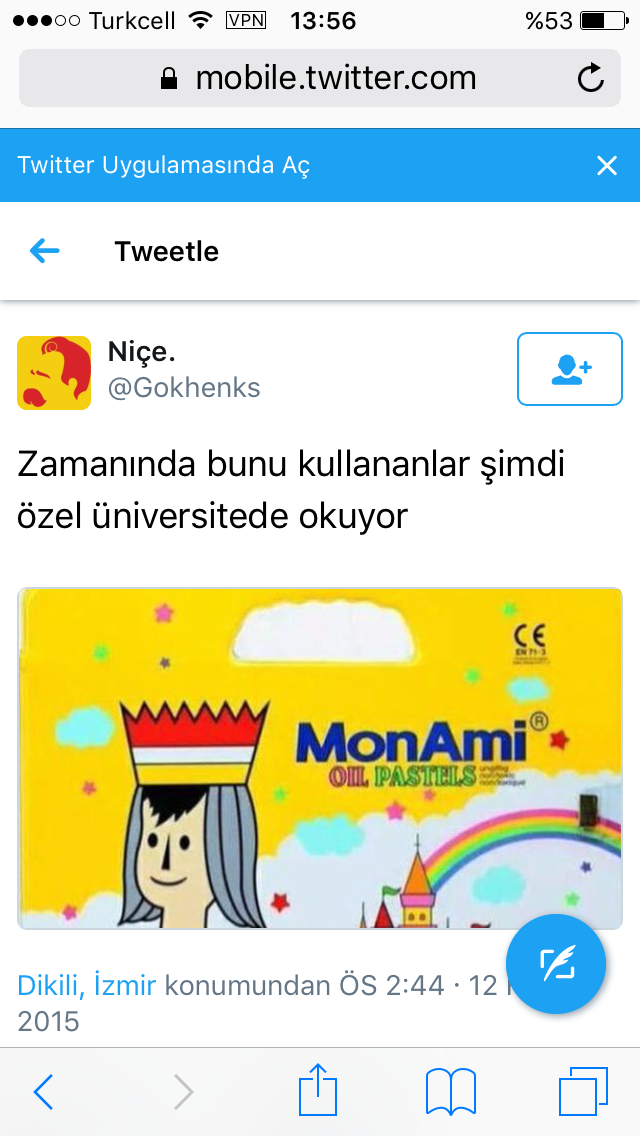Compose a new tweet with feather button

pyautogui.click(x=556, y=964)
